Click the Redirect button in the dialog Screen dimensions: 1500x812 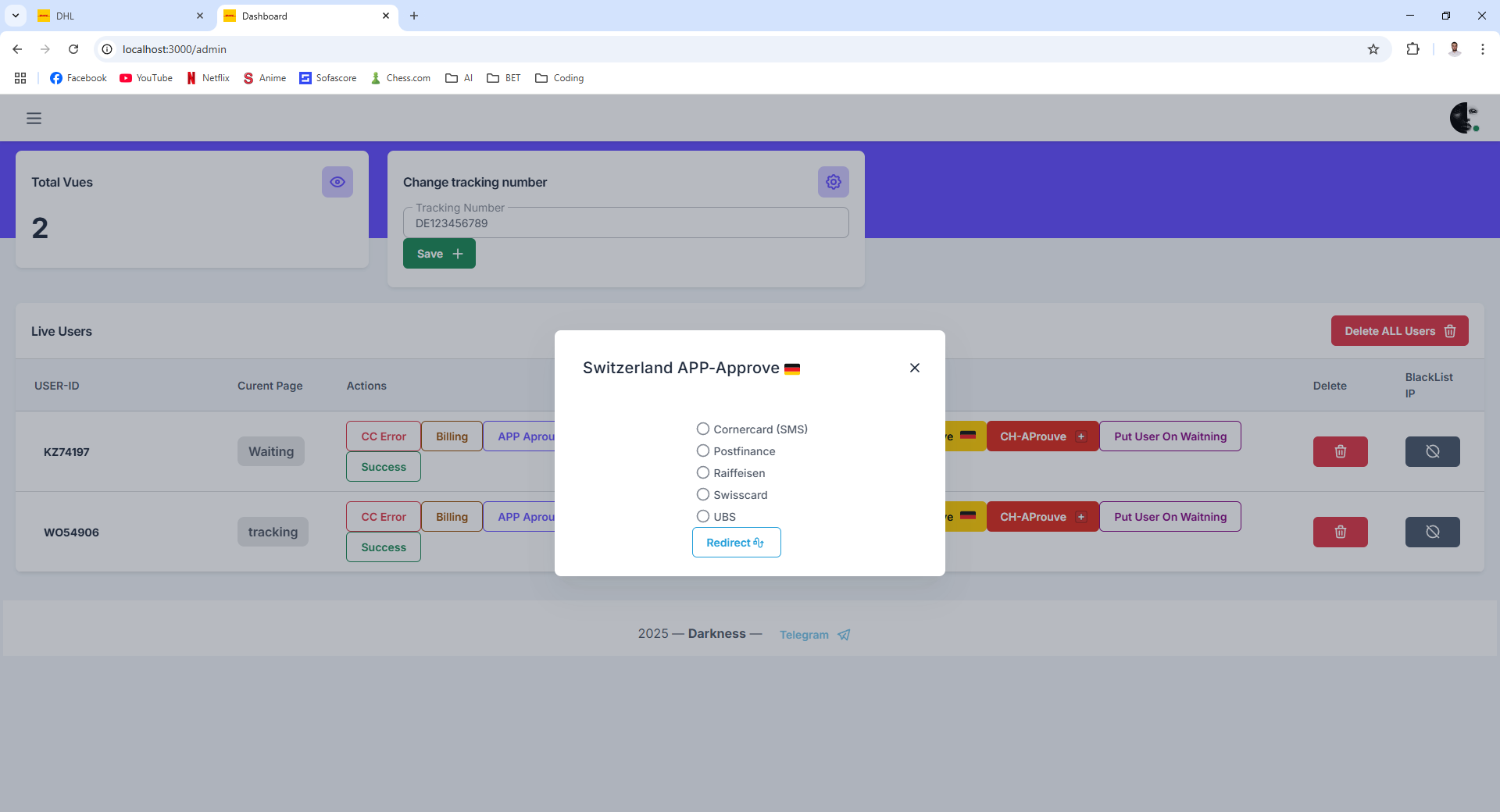click(x=736, y=543)
